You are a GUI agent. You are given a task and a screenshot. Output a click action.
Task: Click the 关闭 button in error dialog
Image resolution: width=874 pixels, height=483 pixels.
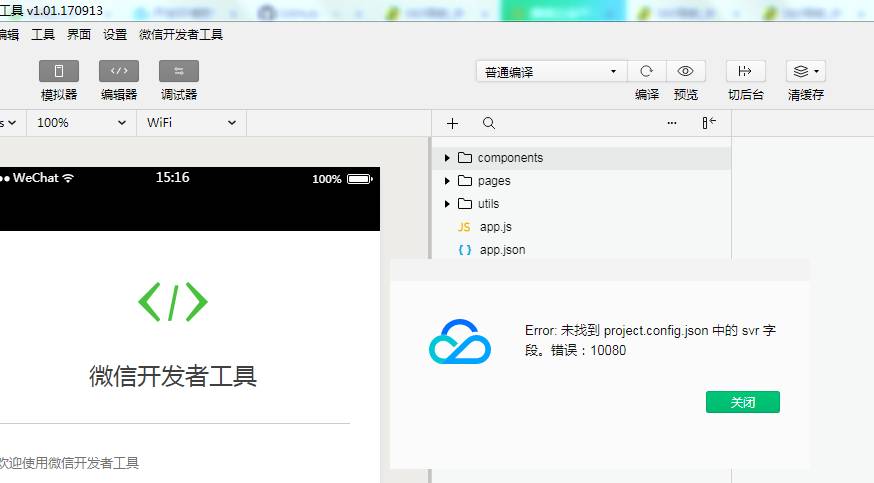(742, 402)
